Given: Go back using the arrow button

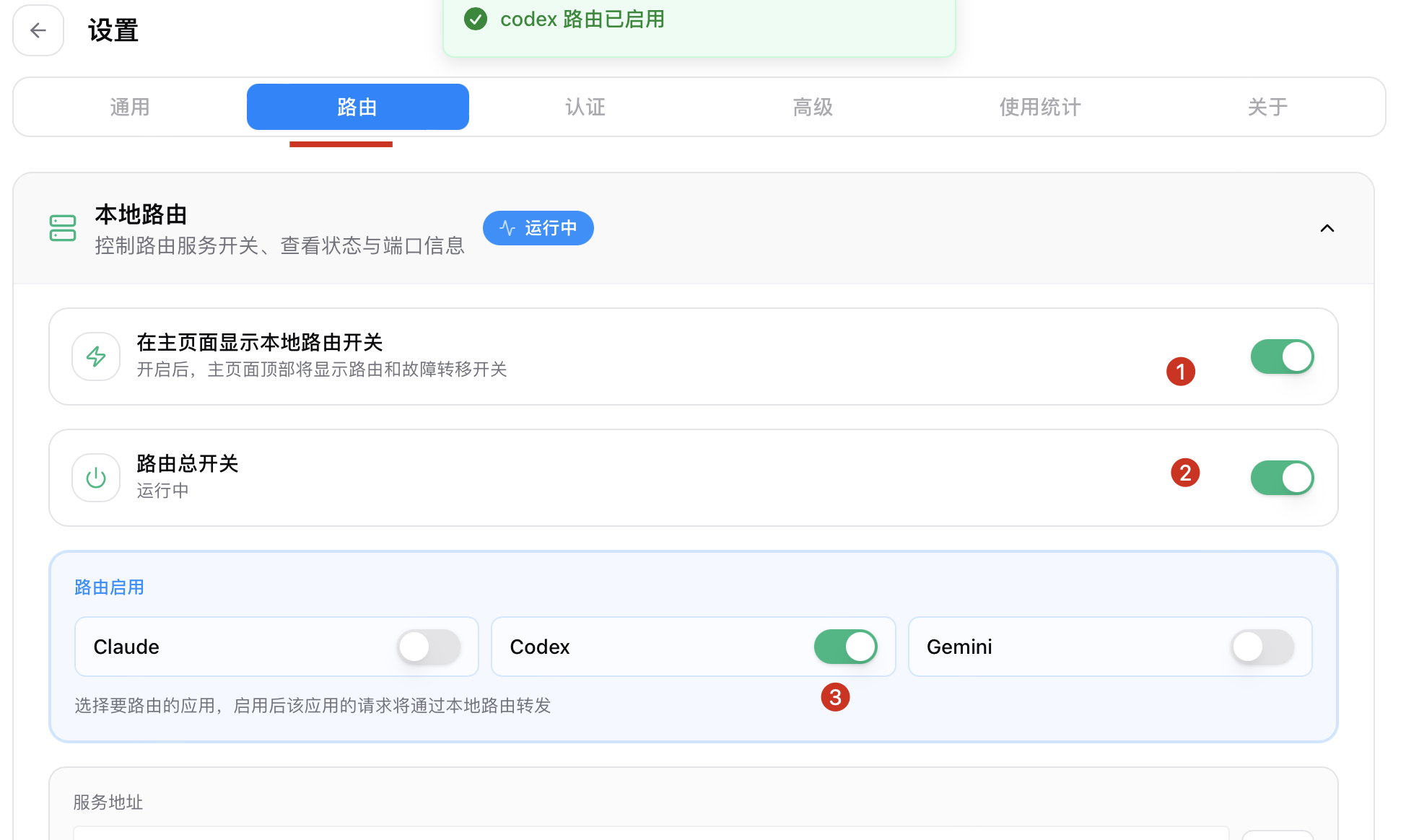Looking at the screenshot, I should click(38, 30).
